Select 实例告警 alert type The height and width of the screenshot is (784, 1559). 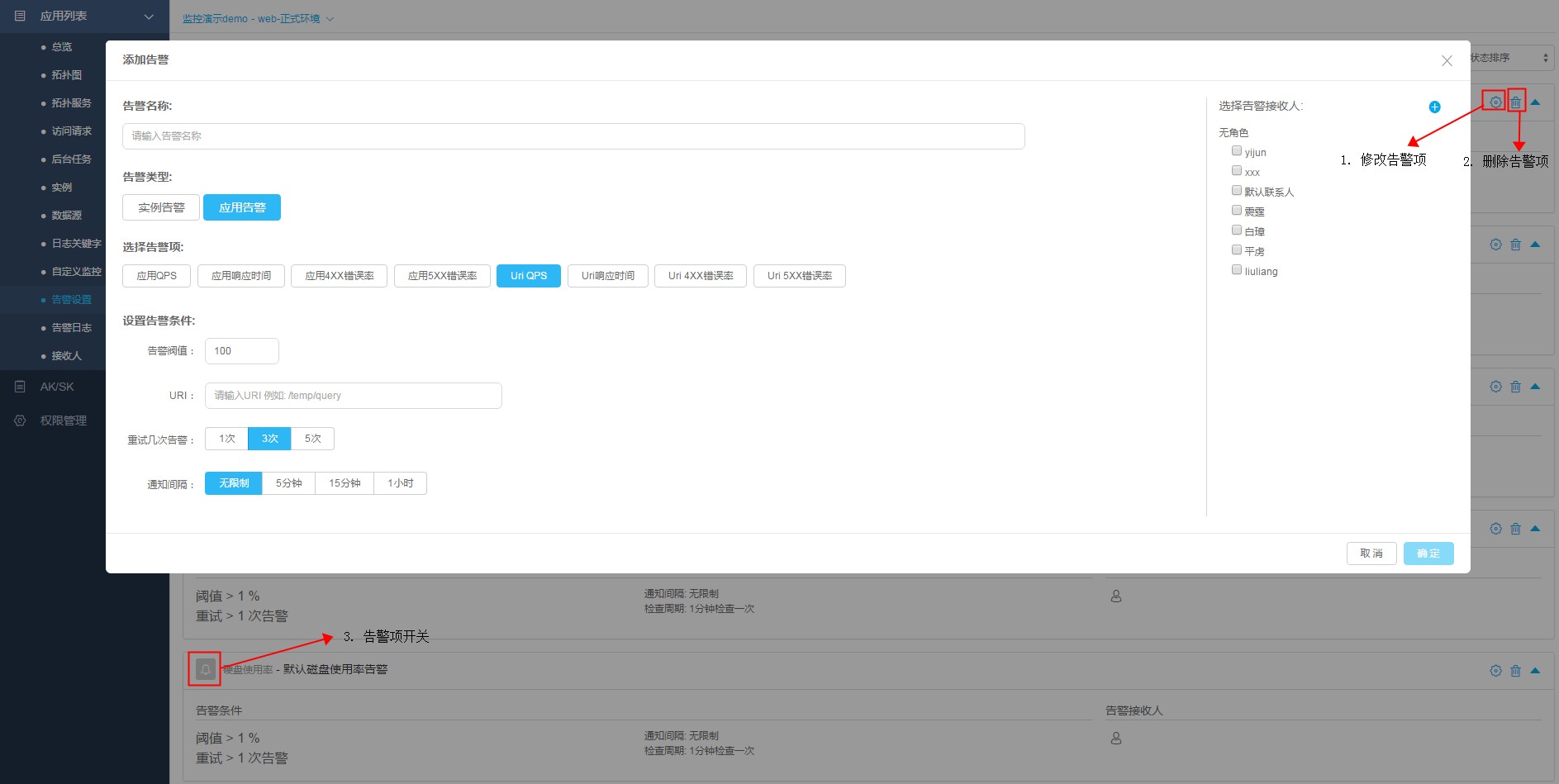click(161, 207)
